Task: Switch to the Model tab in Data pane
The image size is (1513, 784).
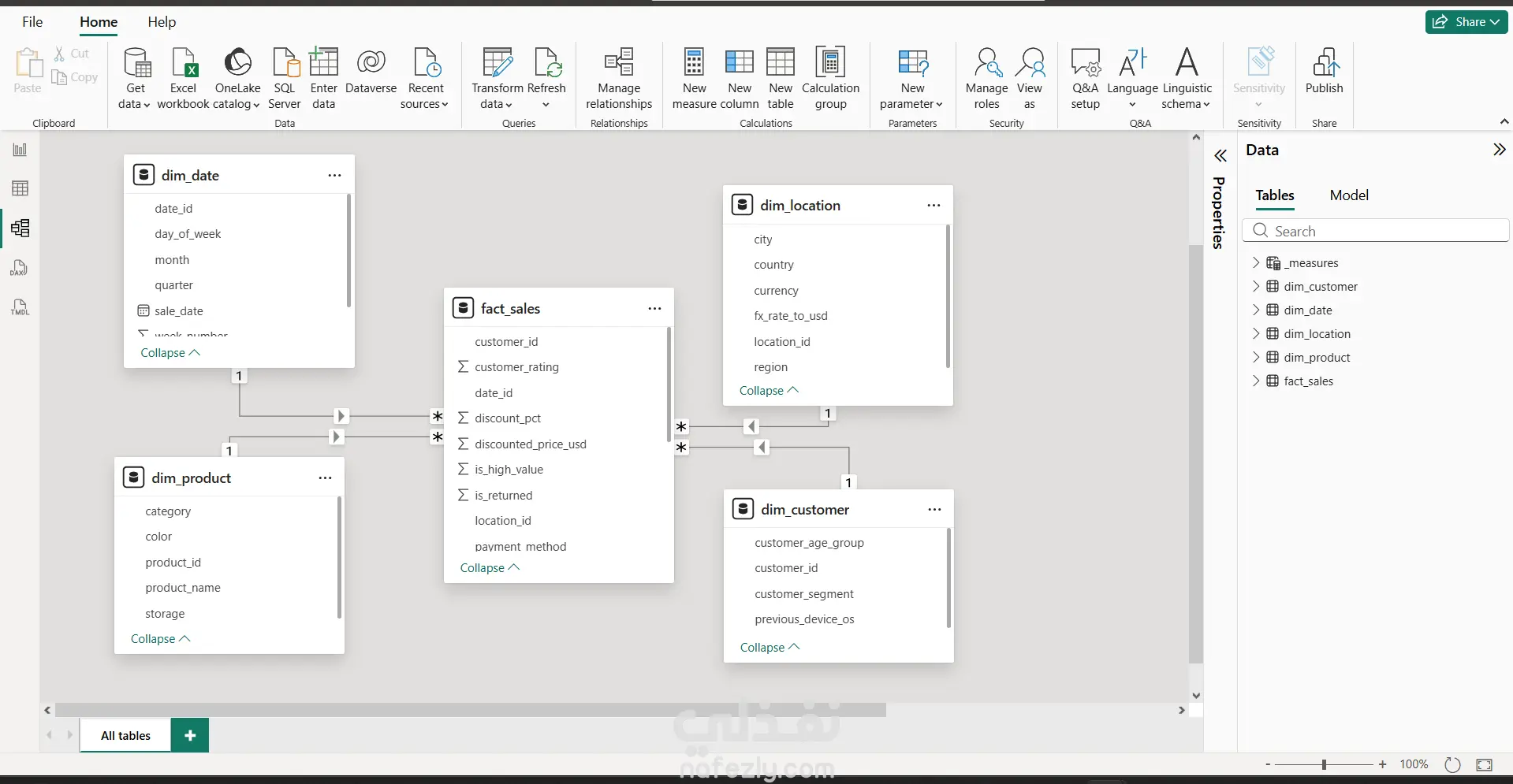Action: tap(1349, 195)
